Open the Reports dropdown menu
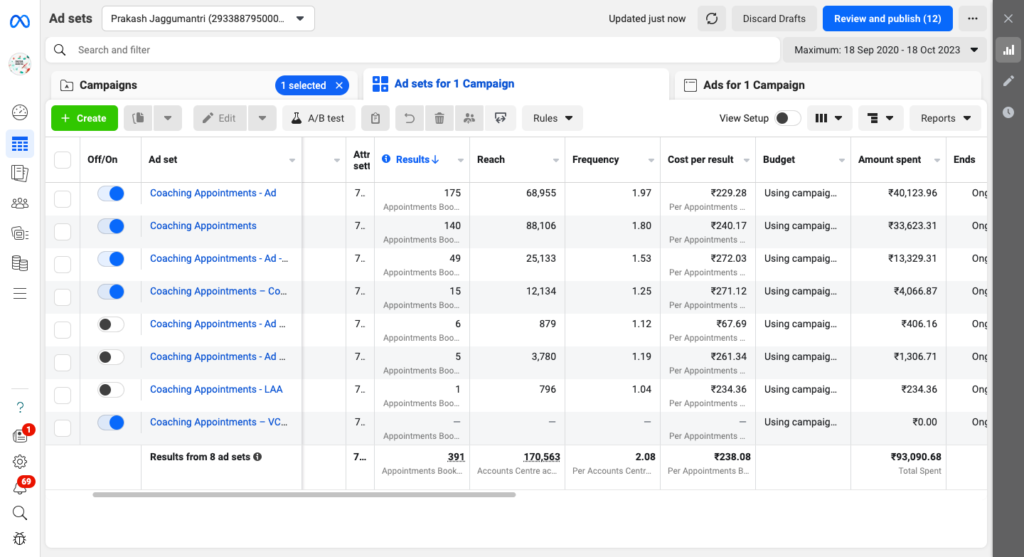 944,118
